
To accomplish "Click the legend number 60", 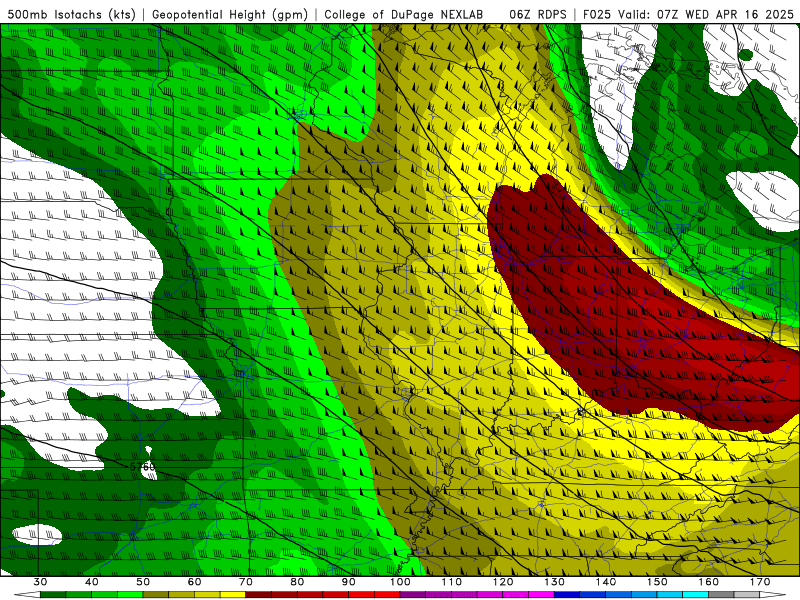I will [194, 582].
